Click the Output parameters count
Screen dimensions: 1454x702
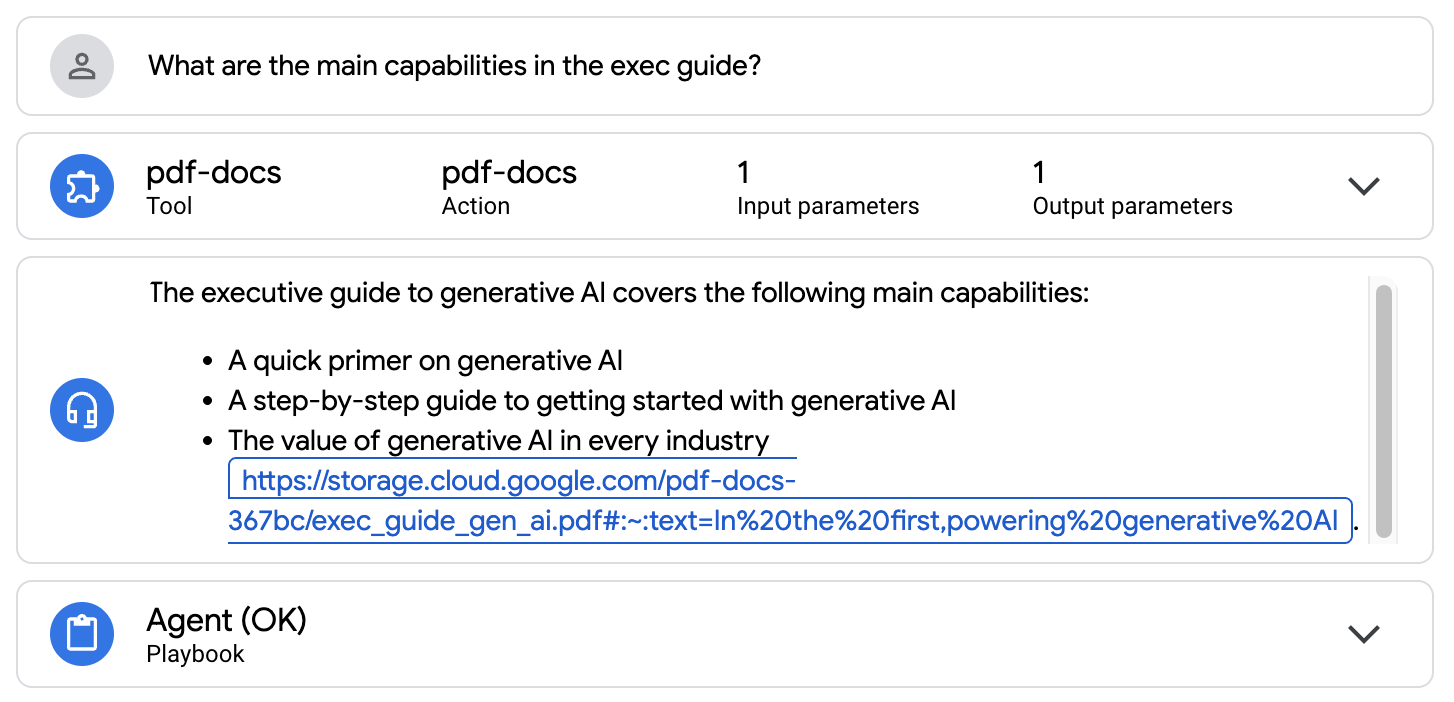1039,173
